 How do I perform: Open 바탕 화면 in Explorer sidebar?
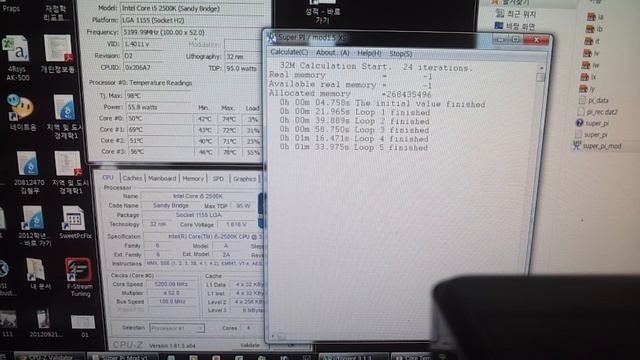point(514,26)
